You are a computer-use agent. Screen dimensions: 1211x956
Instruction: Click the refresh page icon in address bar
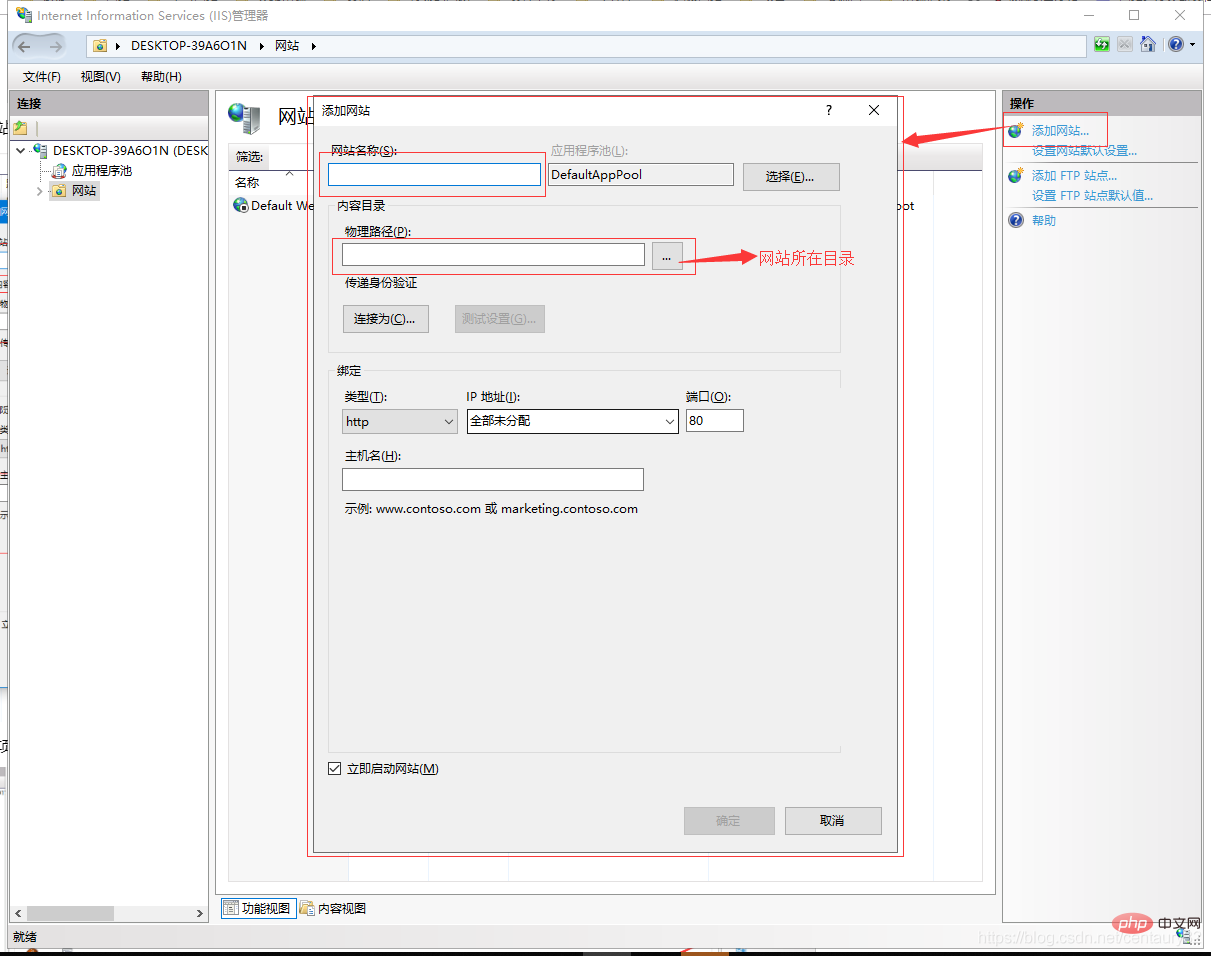pos(1101,45)
